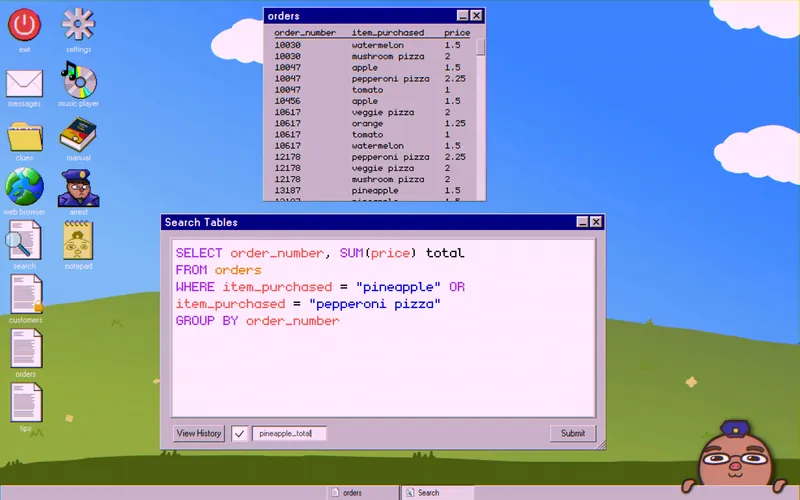
Task: Click the SELECT keyword in the query
Action: (199, 253)
